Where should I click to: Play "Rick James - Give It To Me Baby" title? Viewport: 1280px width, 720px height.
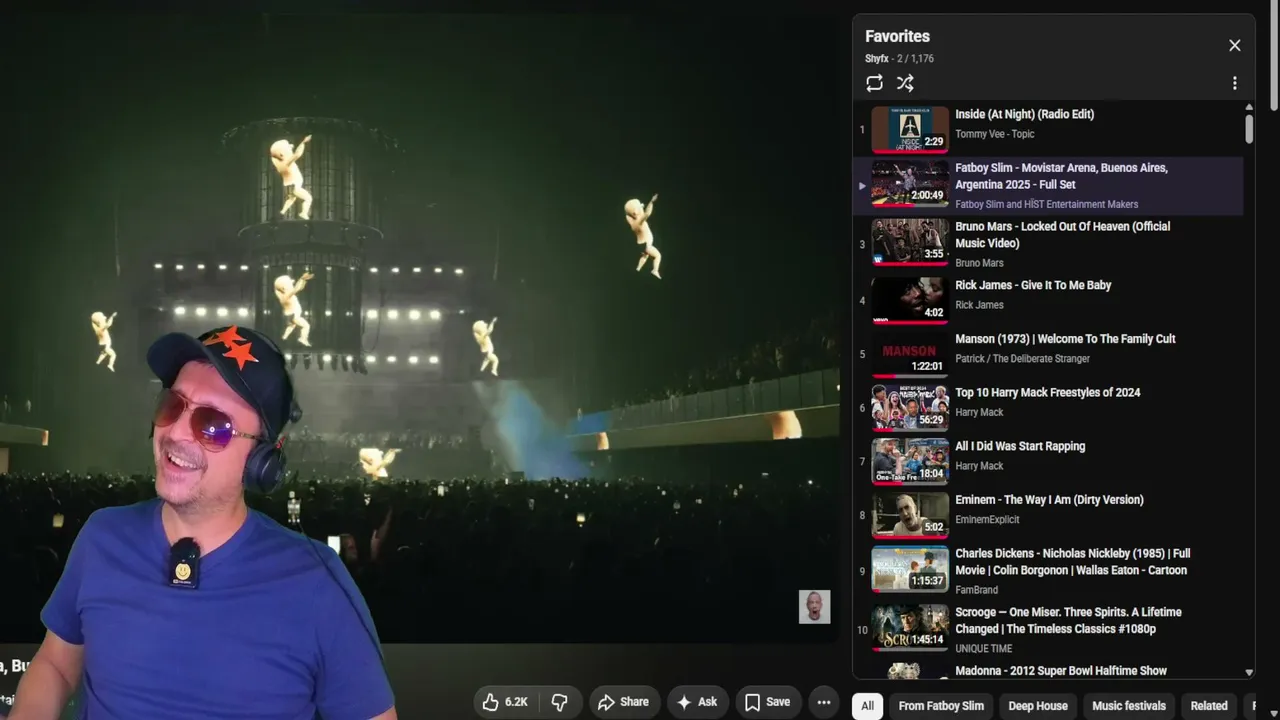click(1033, 285)
